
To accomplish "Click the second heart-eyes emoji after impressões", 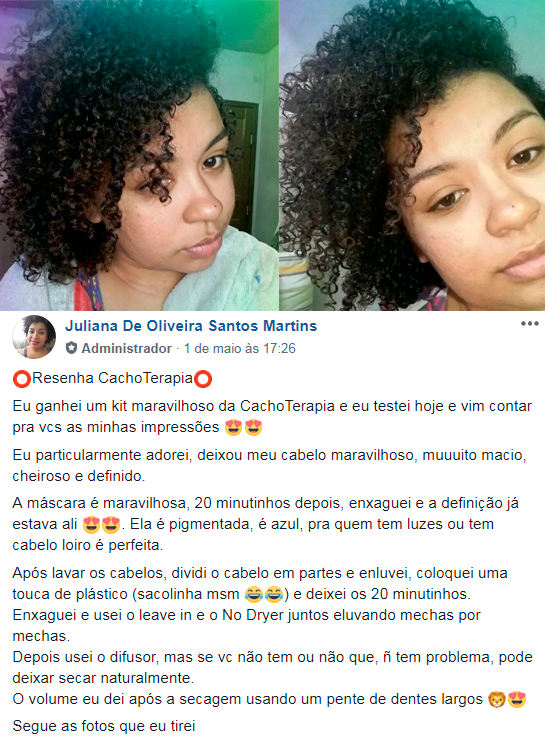I will coord(253,427).
